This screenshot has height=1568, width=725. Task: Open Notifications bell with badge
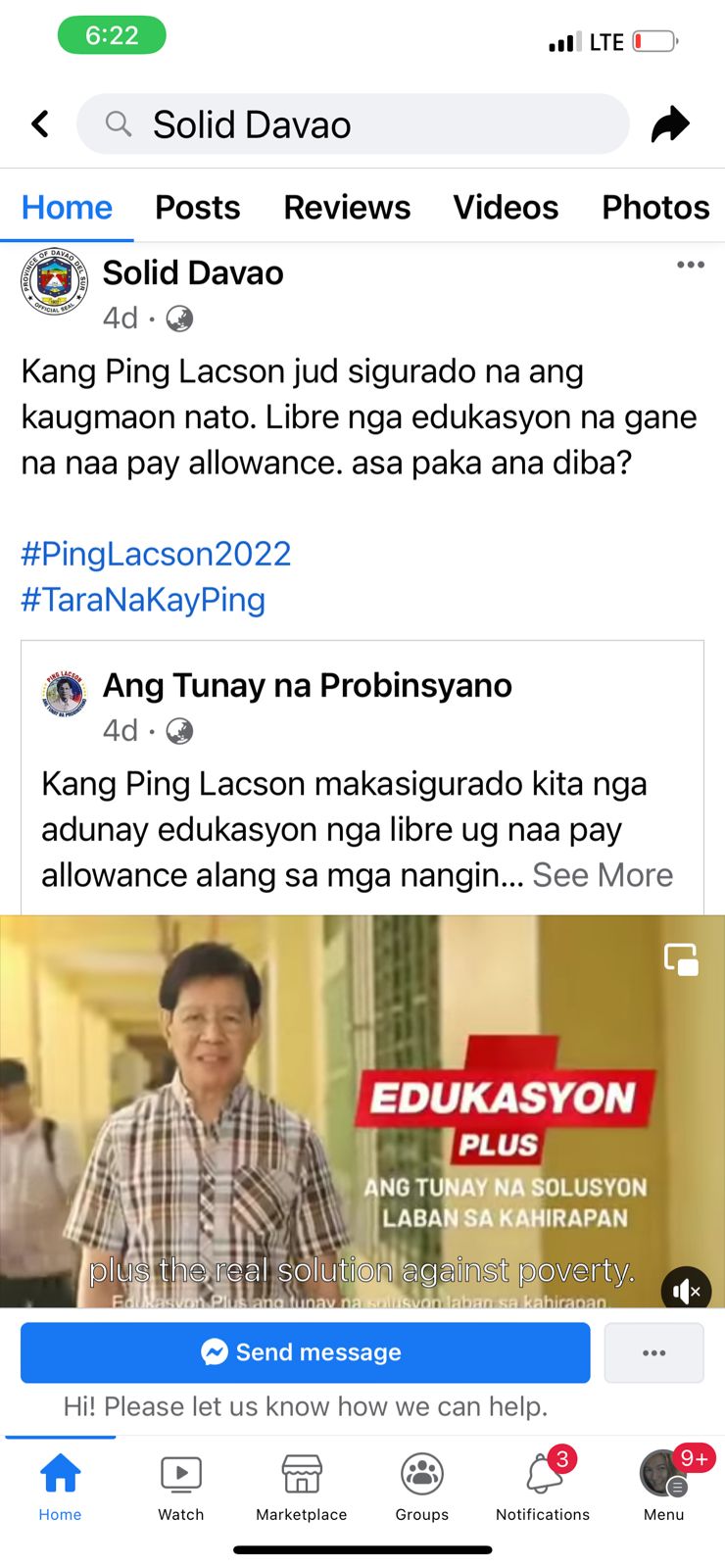click(543, 1487)
